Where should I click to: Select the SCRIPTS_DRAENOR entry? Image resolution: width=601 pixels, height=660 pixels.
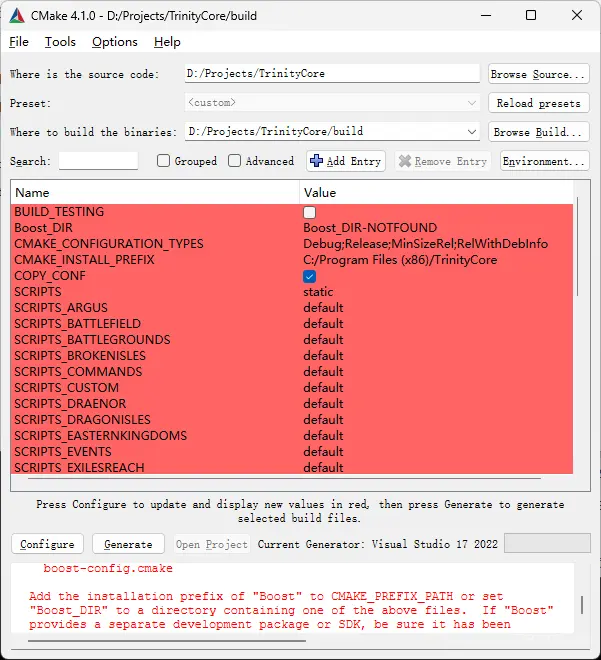pyautogui.click(x=70, y=404)
